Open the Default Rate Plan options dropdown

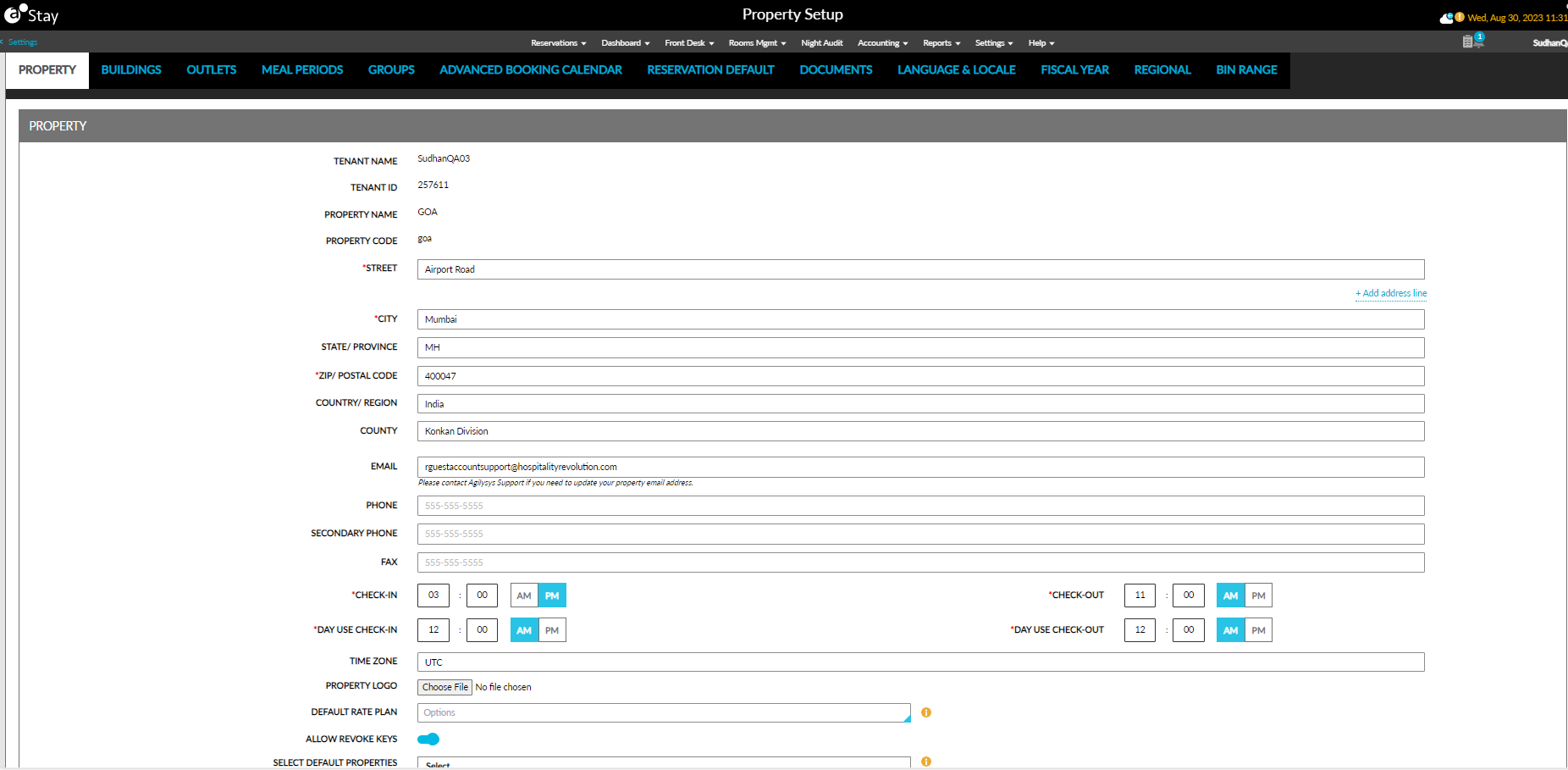point(663,712)
